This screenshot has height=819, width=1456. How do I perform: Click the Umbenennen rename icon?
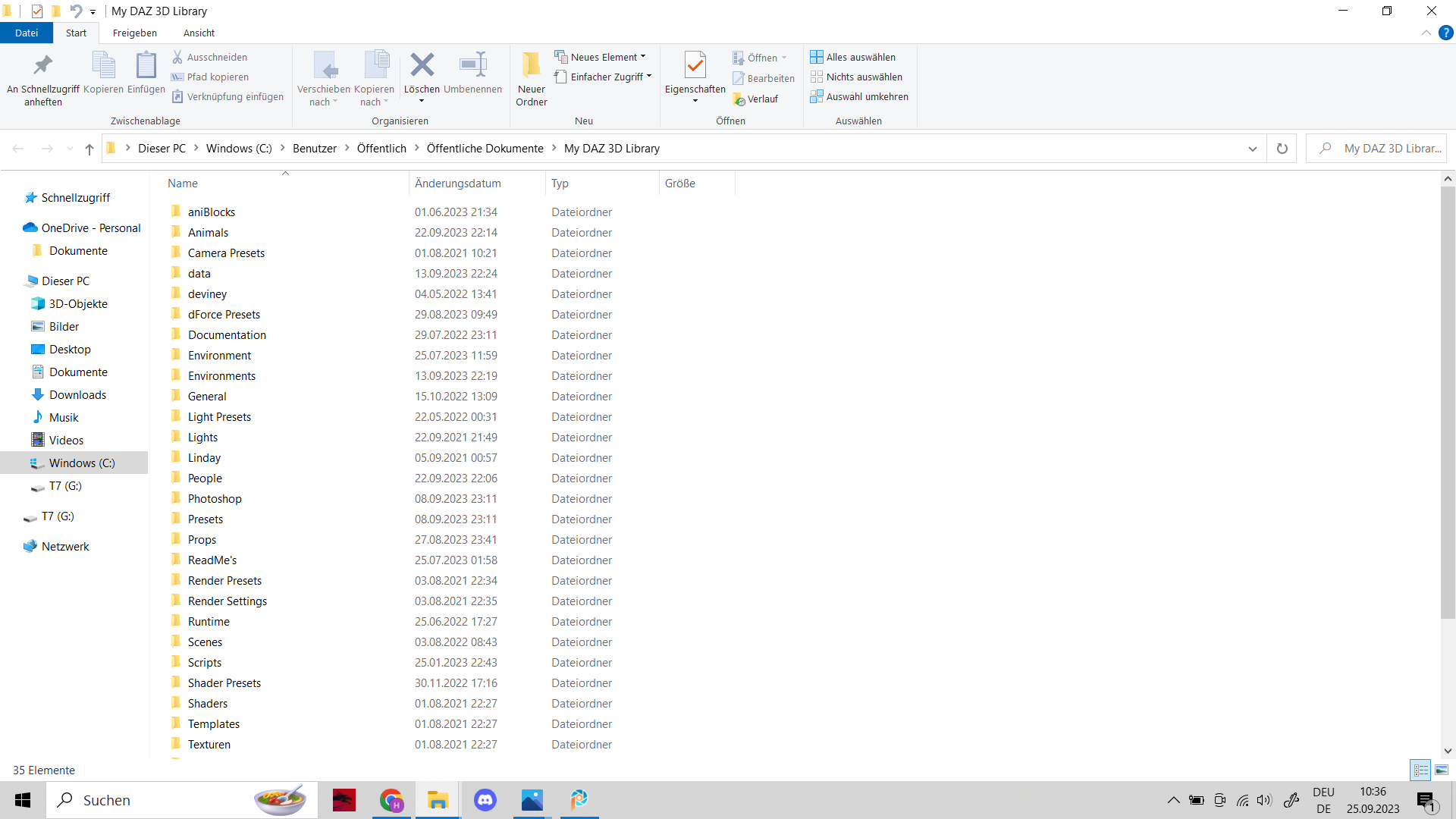472,66
